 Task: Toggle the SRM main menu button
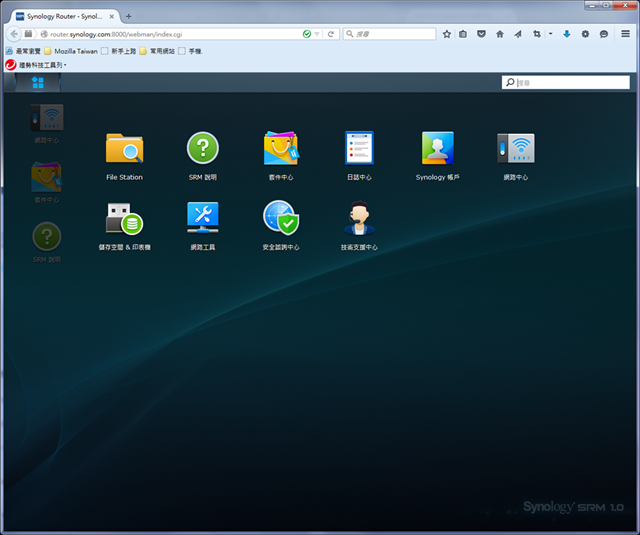click(38, 82)
